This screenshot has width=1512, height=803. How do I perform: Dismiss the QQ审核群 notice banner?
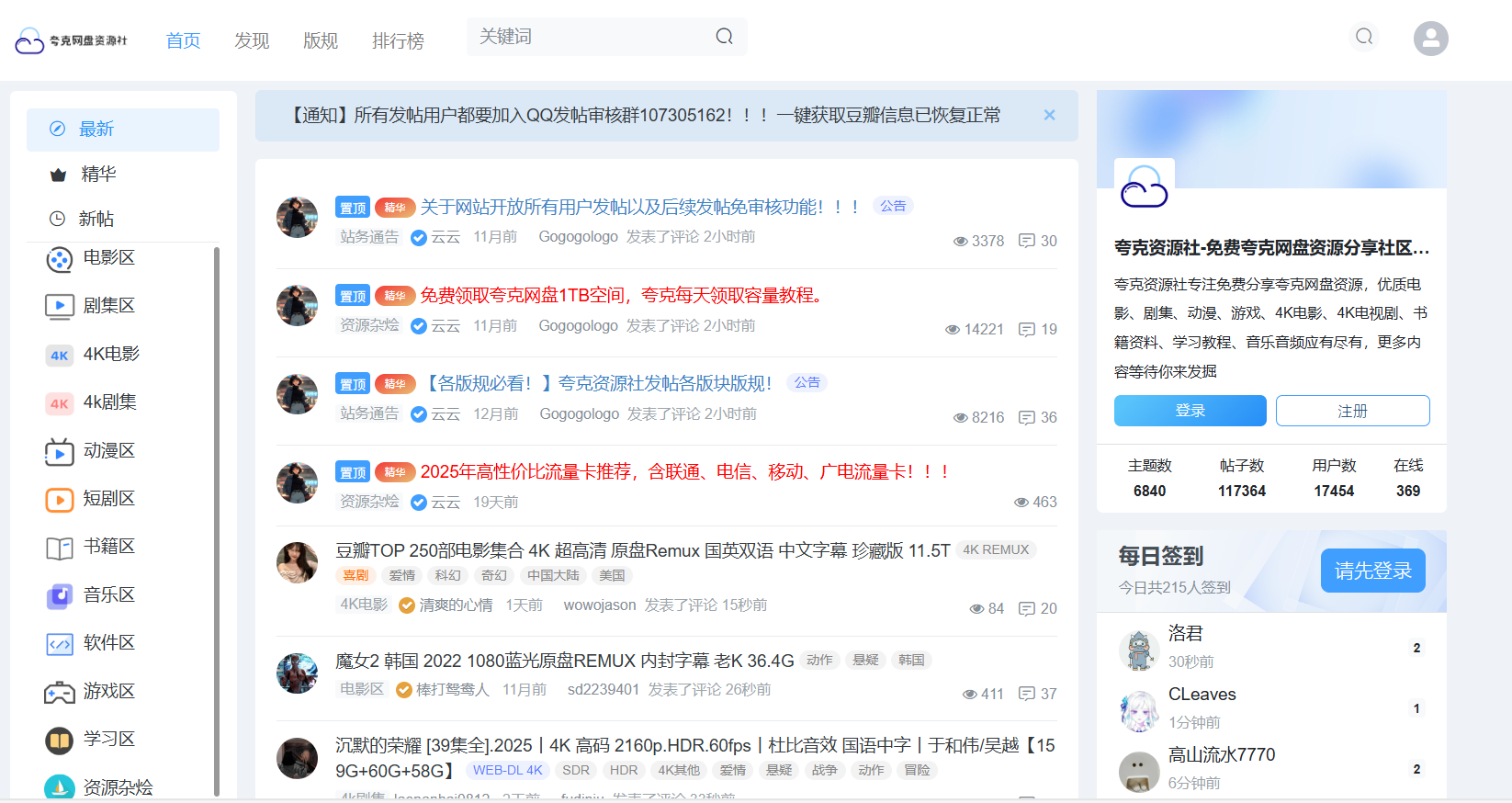coord(1049,115)
